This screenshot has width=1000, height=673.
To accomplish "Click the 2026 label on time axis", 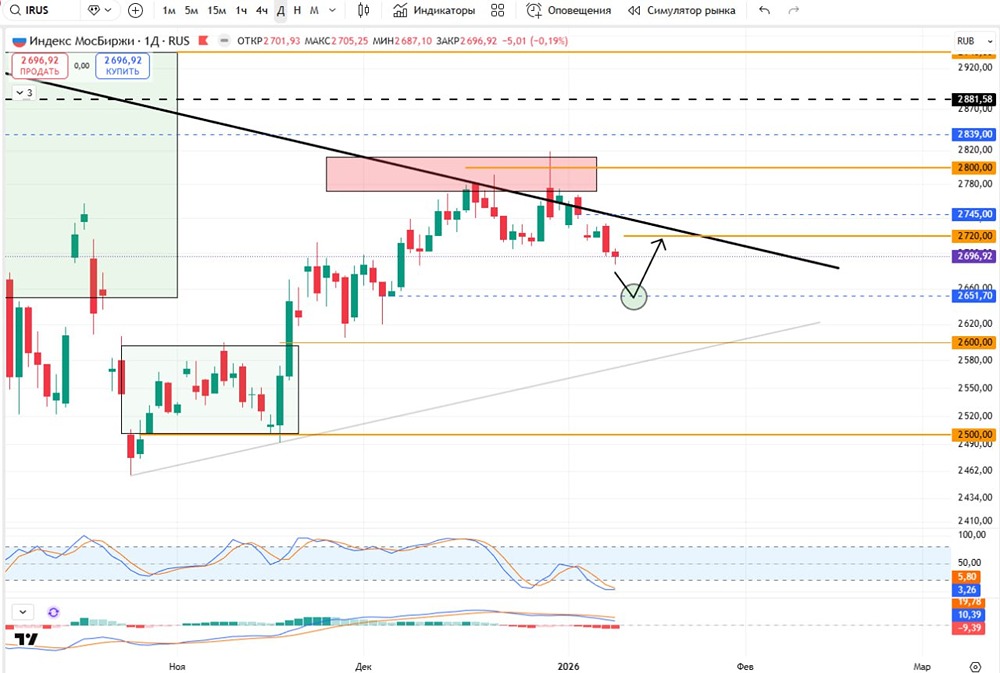I will 568,667.
